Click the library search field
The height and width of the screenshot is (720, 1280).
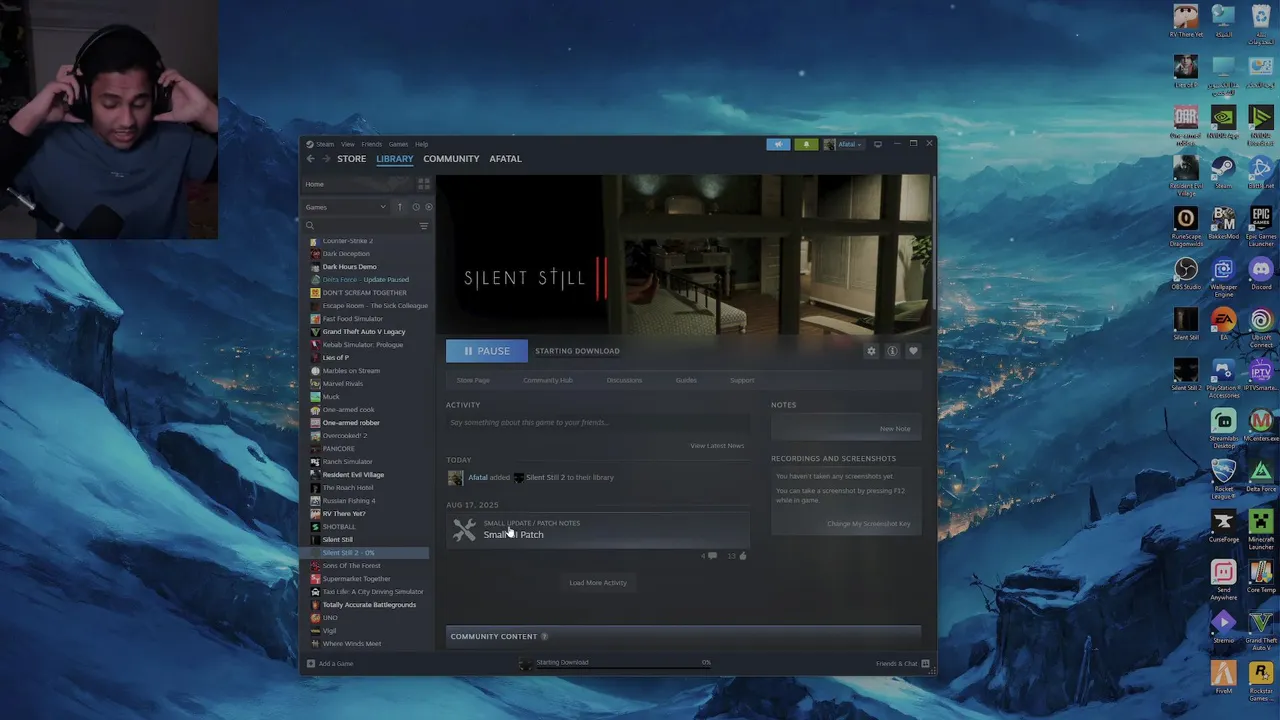pyautogui.click(x=360, y=226)
